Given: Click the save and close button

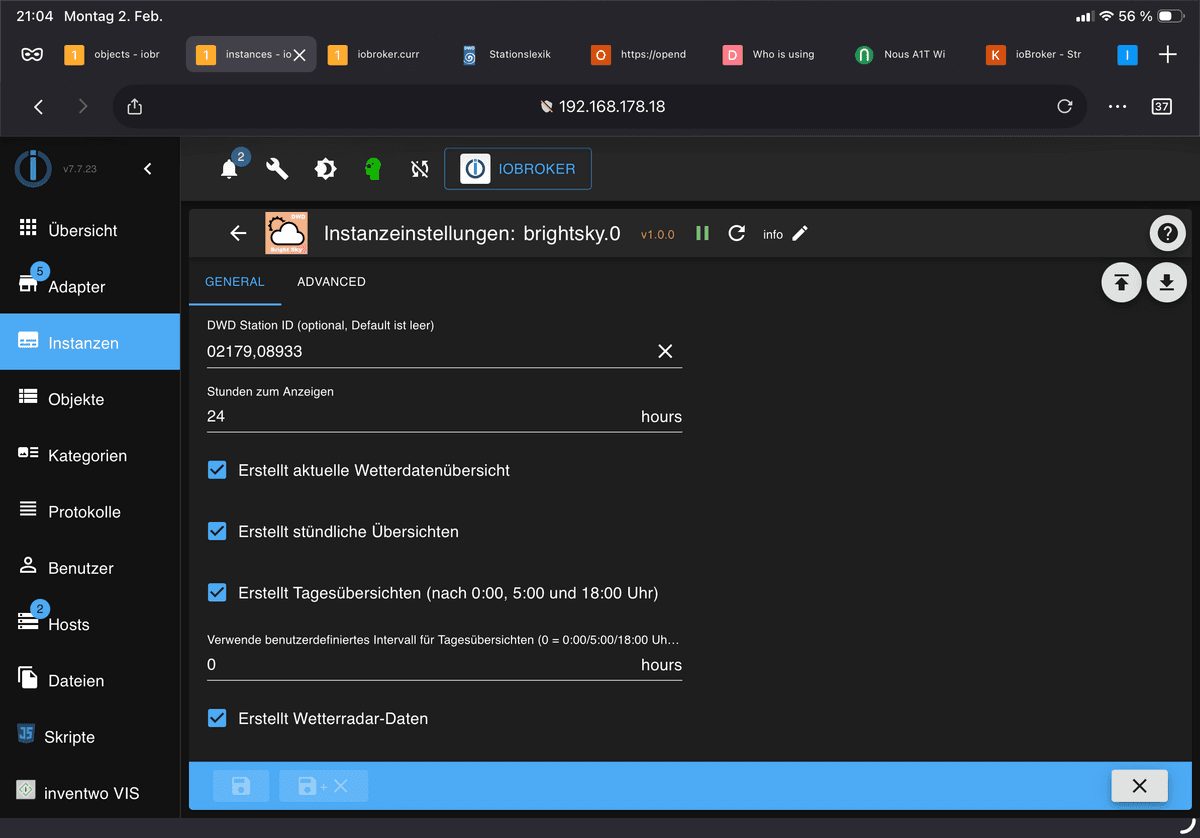Looking at the screenshot, I should [x=323, y=786].
